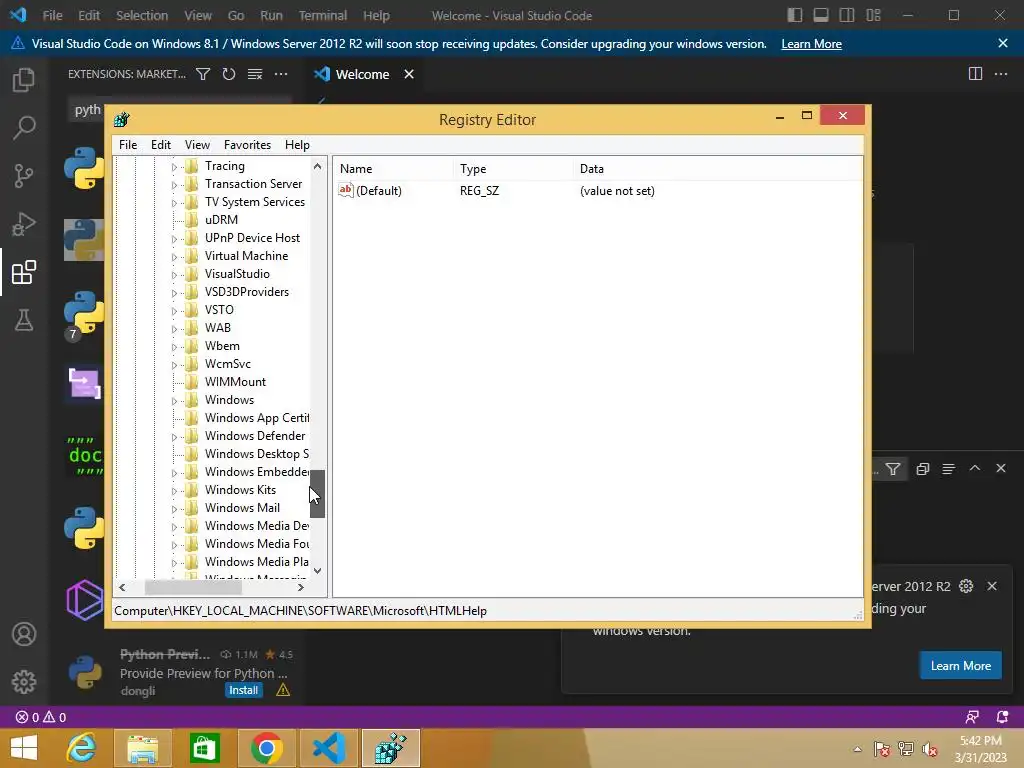The height and width of the screenshot is (768, 1024).
Task: Click Learn More button in notification
Action: (961, 665)
